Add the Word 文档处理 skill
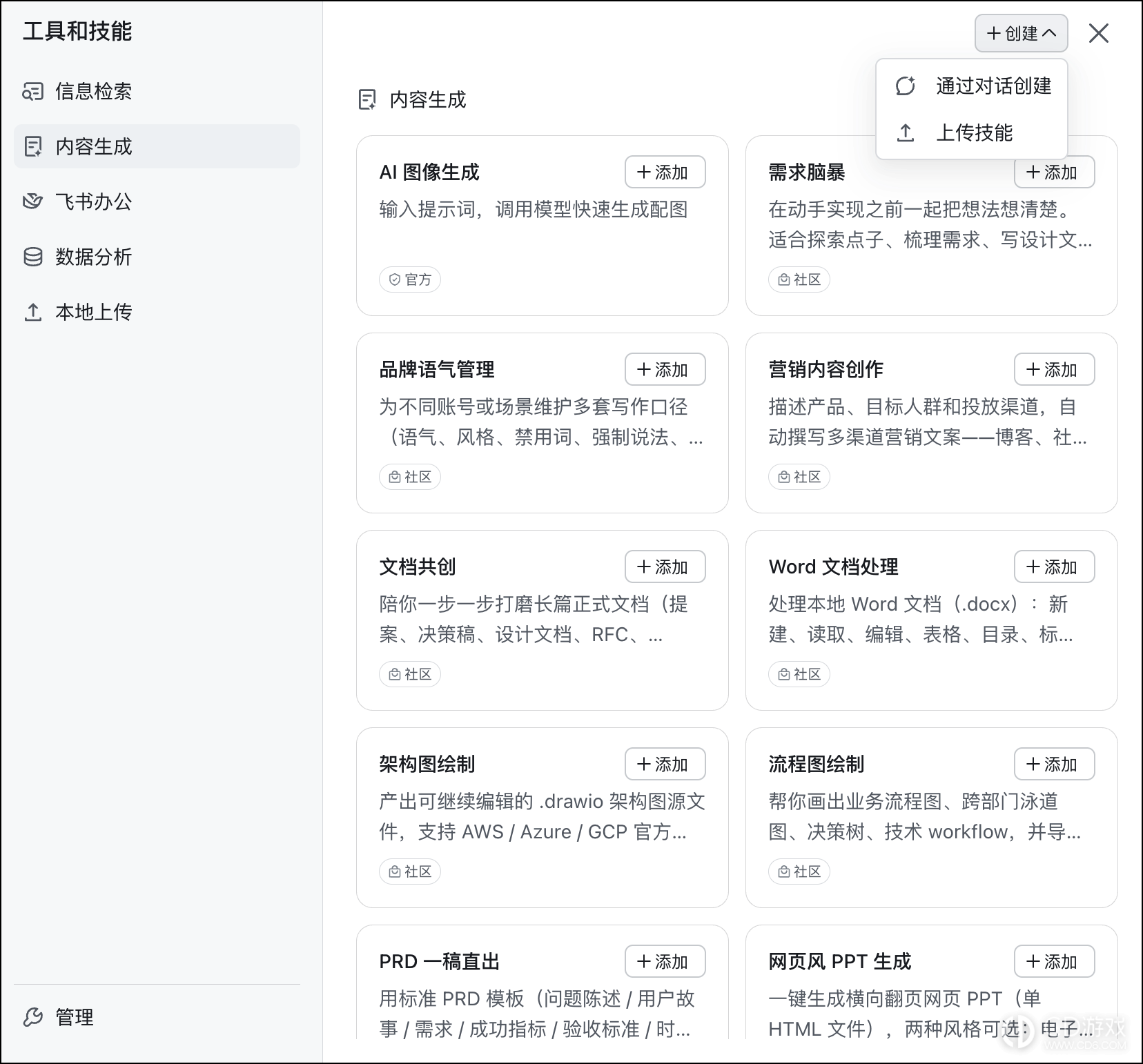Viewport: 1143px width, 1064px height. click(x=1054, y=567)
